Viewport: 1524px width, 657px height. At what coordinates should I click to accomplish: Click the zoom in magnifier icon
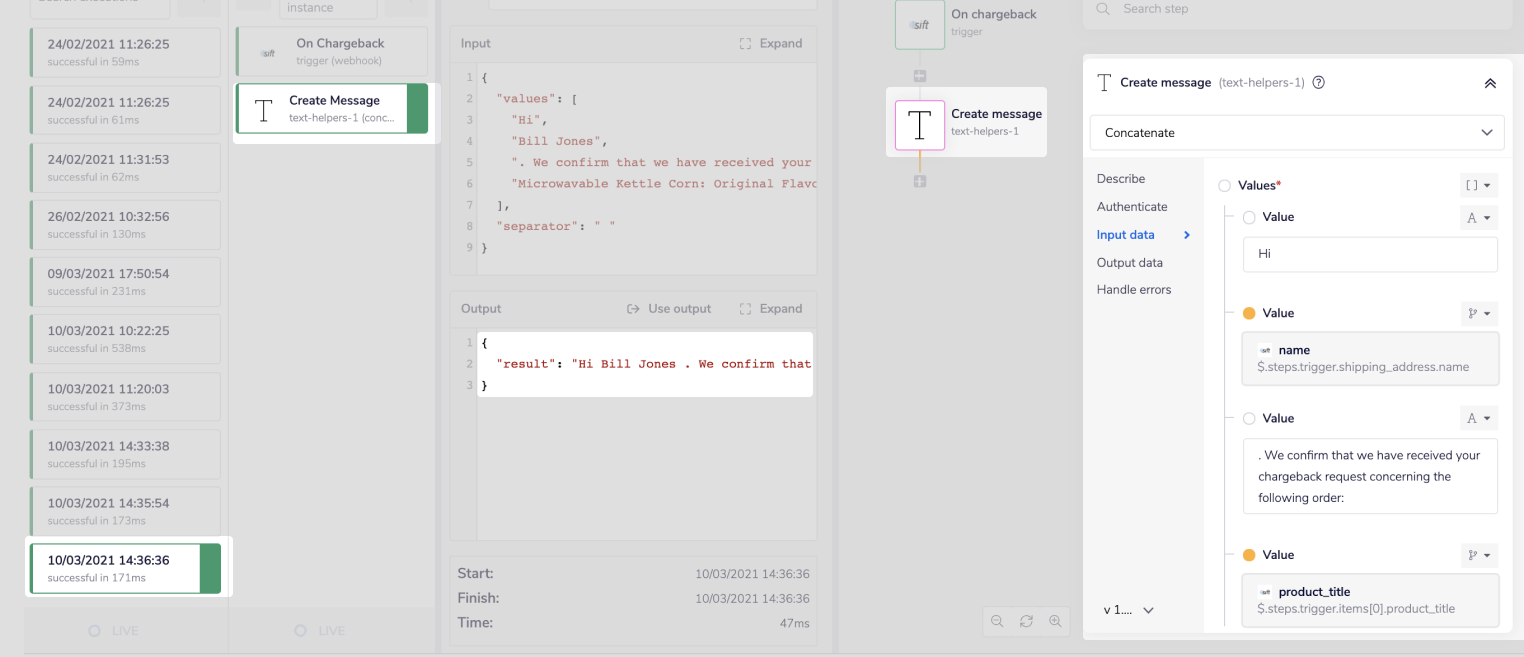pyautogui.click(x=1055, y=621)
